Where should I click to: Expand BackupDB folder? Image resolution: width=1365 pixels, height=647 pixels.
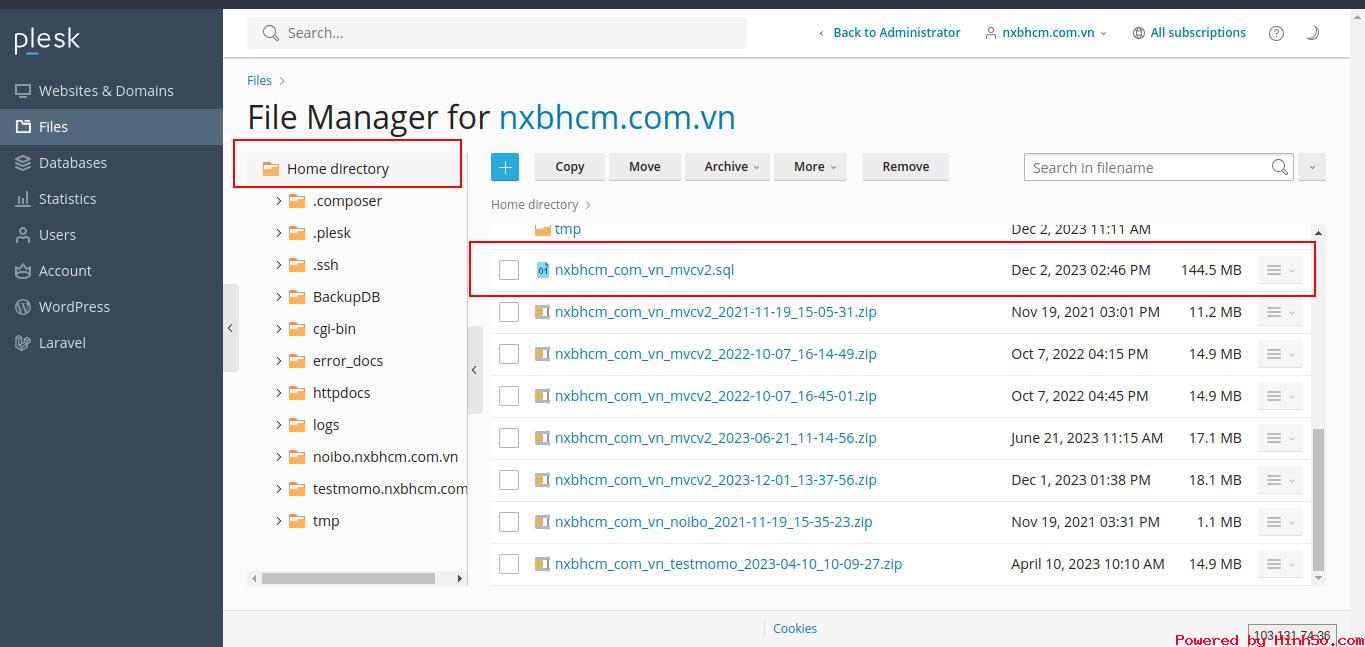pyautogui.click(x=278, y=297)
